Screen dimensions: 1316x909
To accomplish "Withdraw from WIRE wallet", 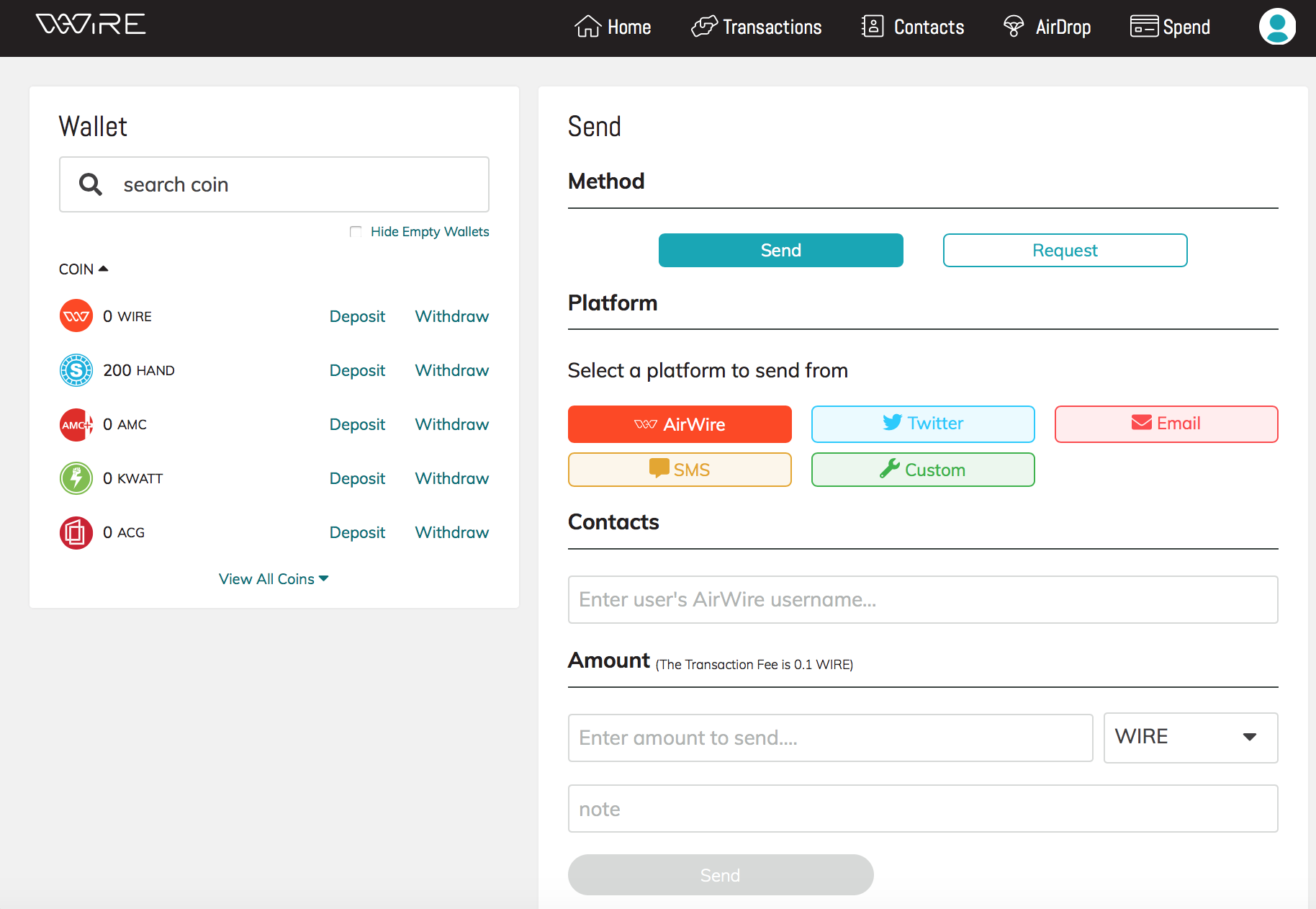I will click(452, 316).
